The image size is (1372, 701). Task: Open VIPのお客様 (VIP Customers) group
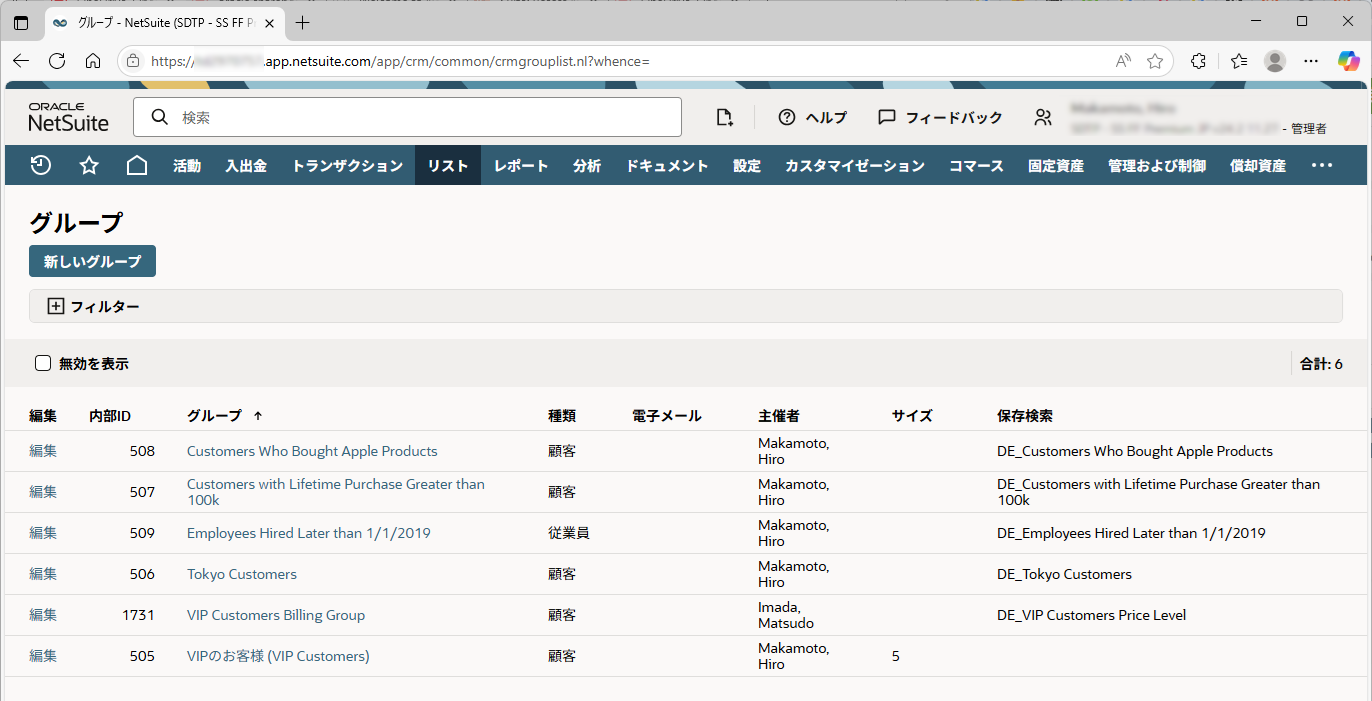click(278, 656)
